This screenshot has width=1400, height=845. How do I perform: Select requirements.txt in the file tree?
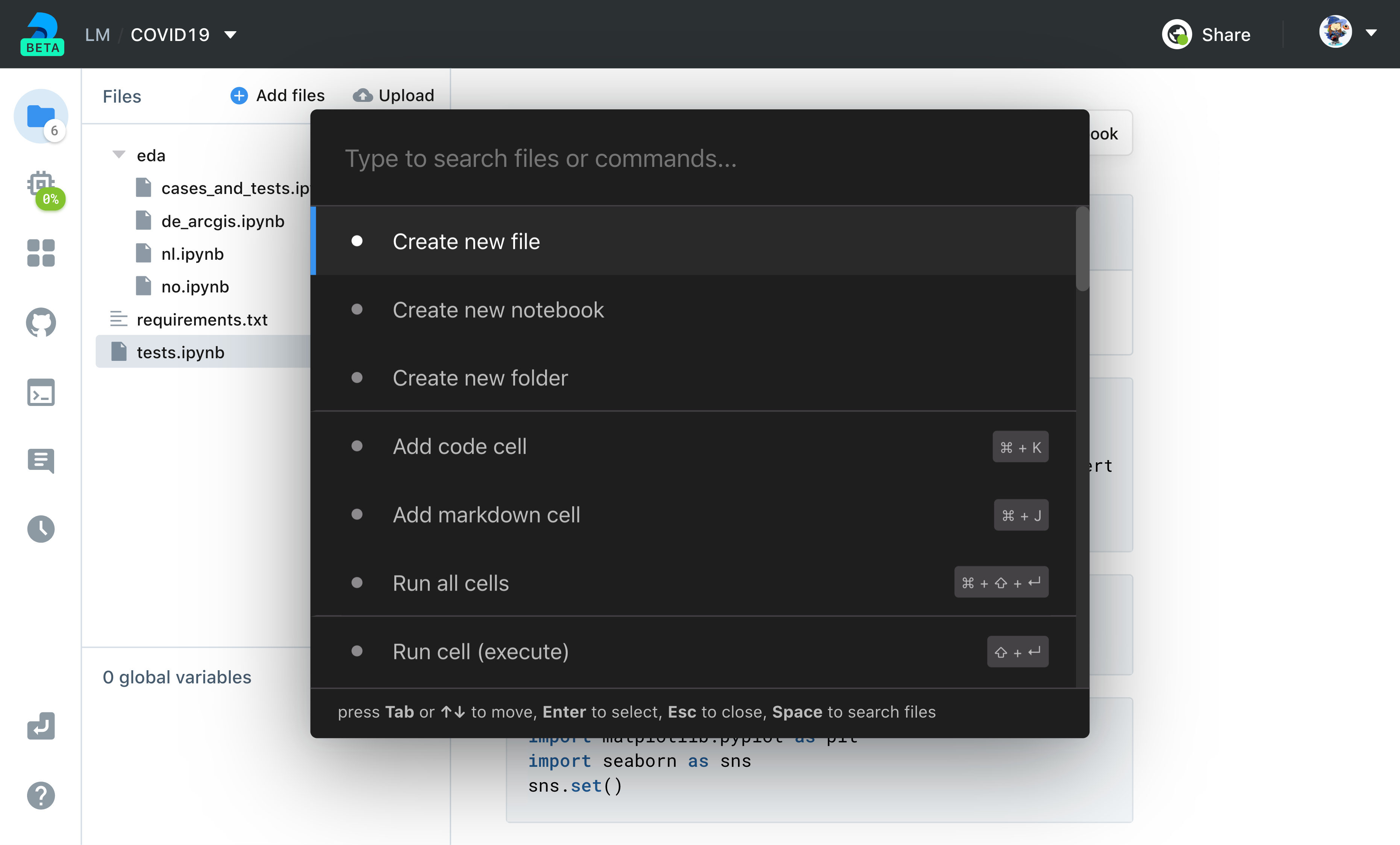[x=203, y=320]
